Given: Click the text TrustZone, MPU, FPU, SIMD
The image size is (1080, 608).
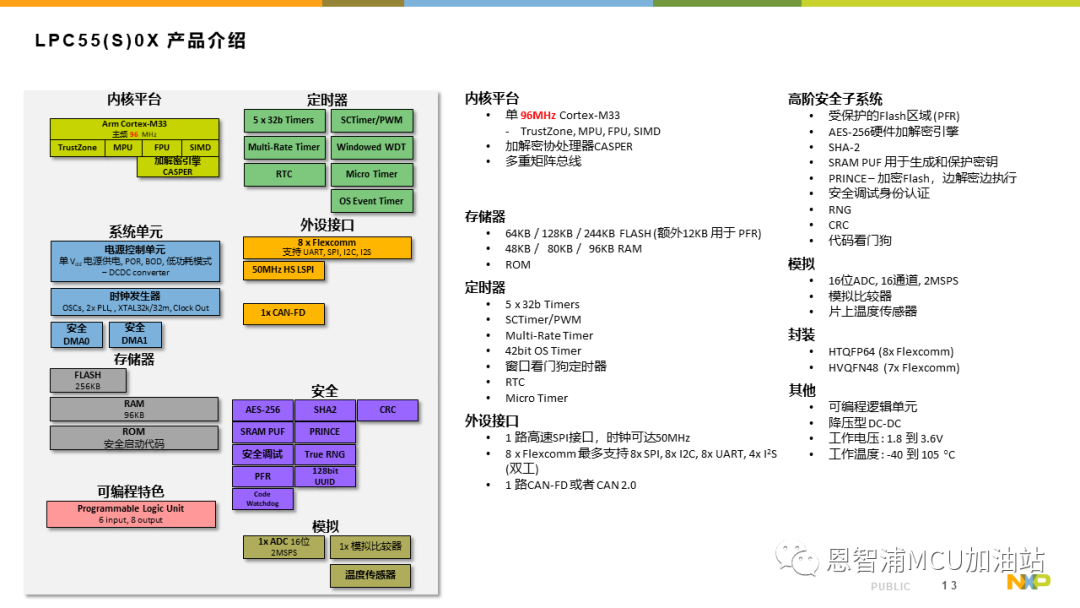Looking at the screenshot, I should pyautogui.click(x=590, y=132).
